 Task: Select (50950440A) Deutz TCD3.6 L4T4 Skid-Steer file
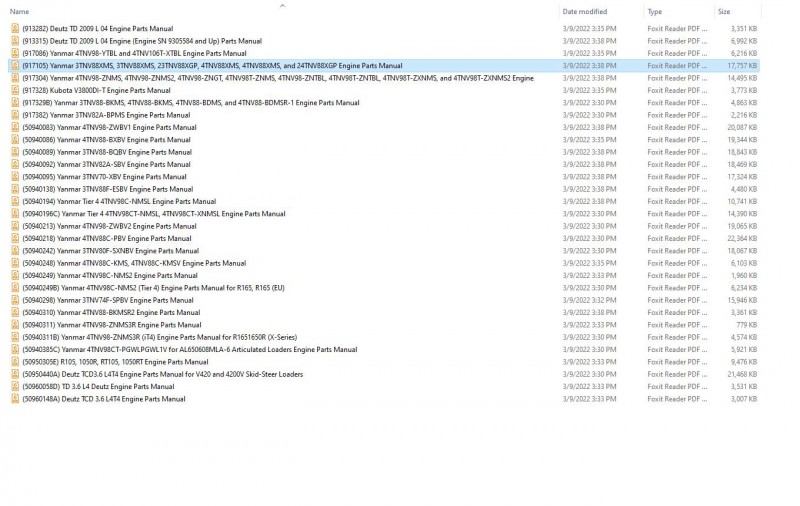384,374
